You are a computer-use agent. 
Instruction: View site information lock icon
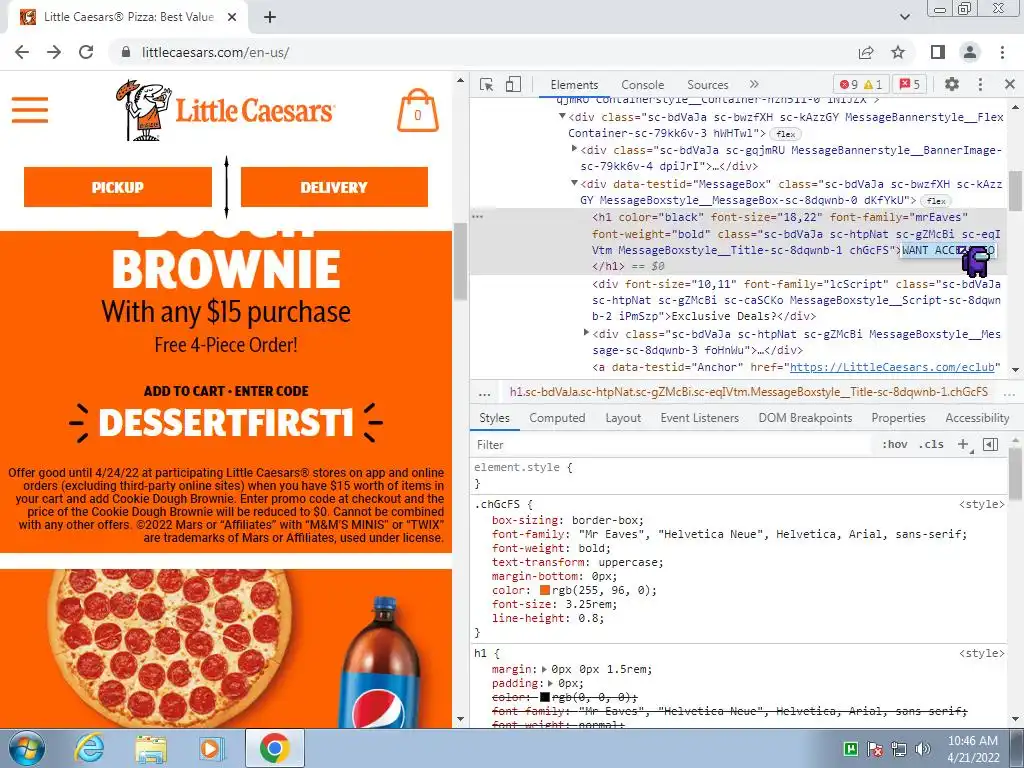[x=126, y=52]
